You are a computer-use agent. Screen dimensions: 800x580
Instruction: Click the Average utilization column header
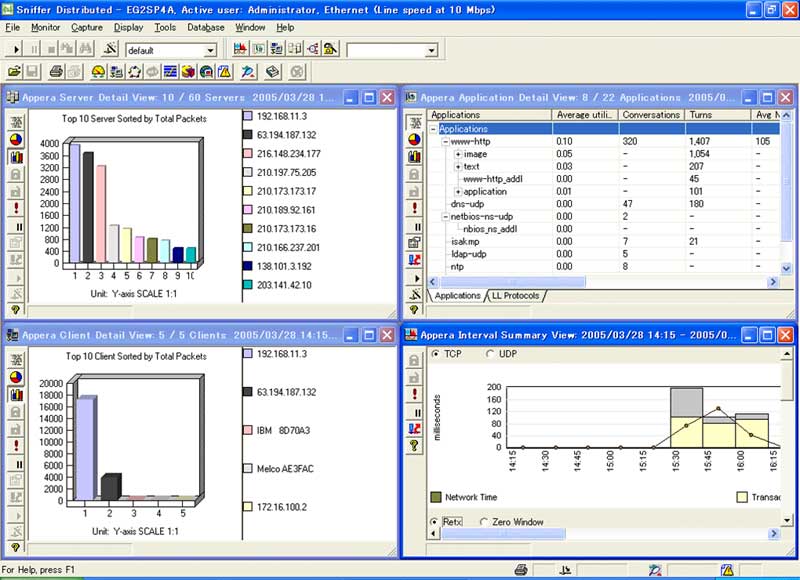[x=585, y=115]
